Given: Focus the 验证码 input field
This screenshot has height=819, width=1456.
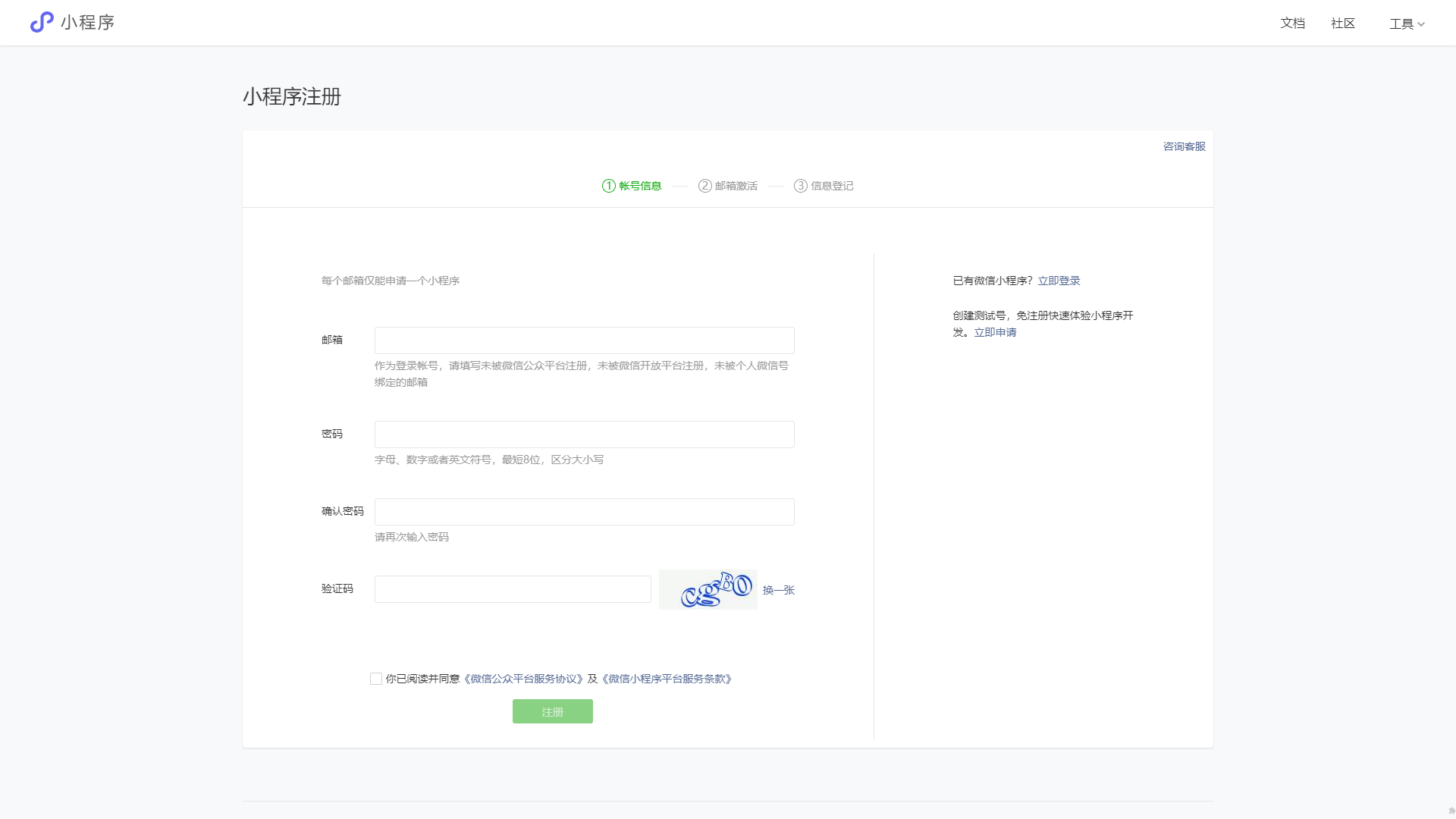Looking at the screenshot, I should pyautogui.click(x=513, y=589).
